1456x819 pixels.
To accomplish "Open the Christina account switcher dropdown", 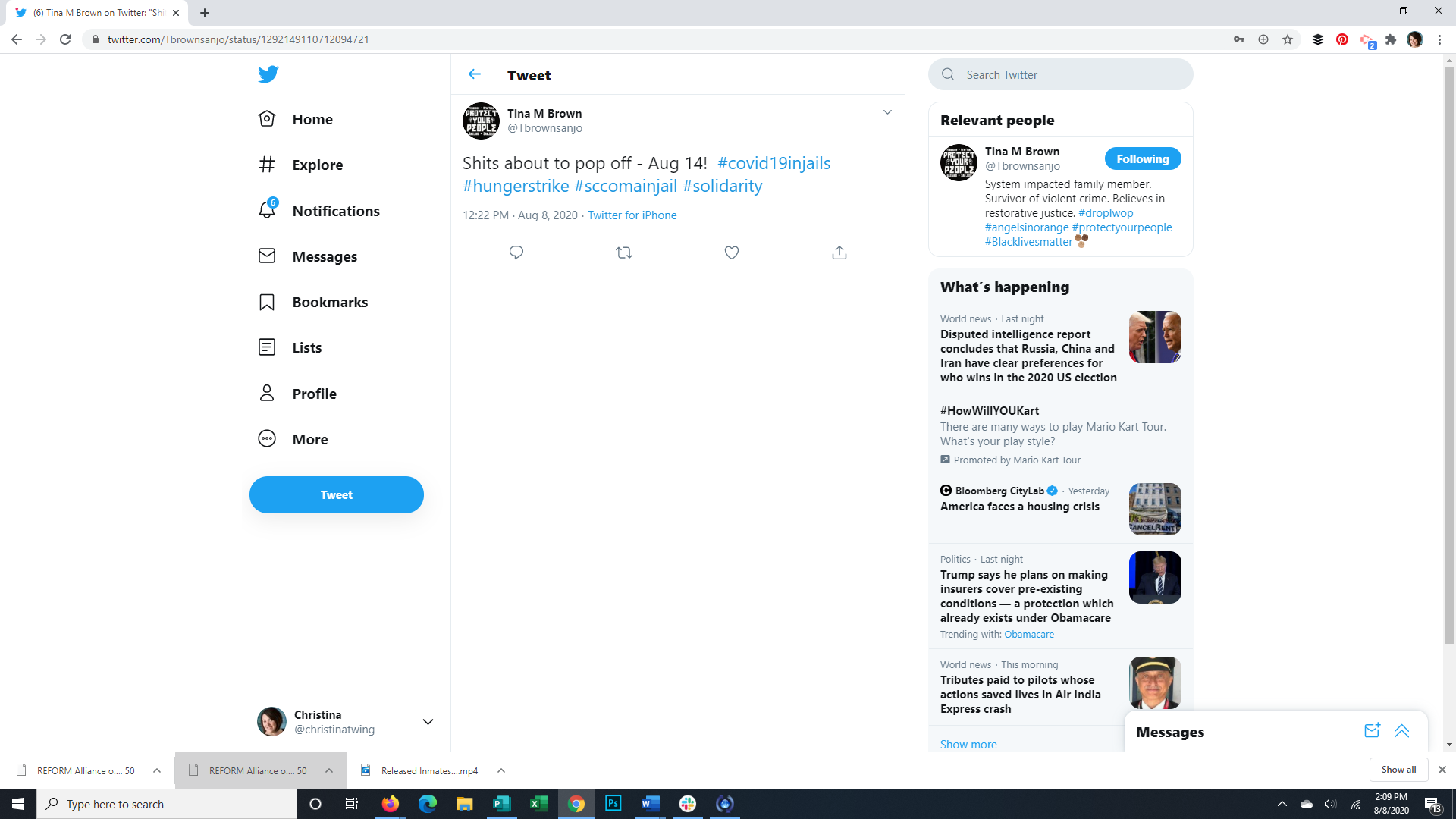I will coord(428,722).
